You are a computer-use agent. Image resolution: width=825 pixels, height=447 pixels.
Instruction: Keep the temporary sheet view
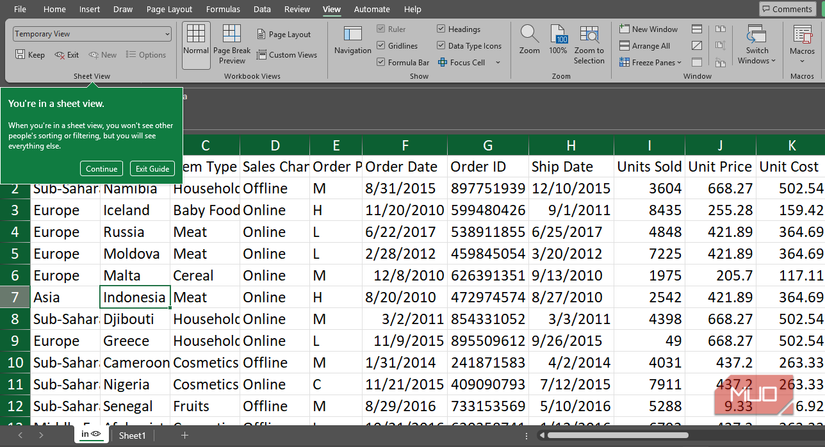tap(30, 55)
